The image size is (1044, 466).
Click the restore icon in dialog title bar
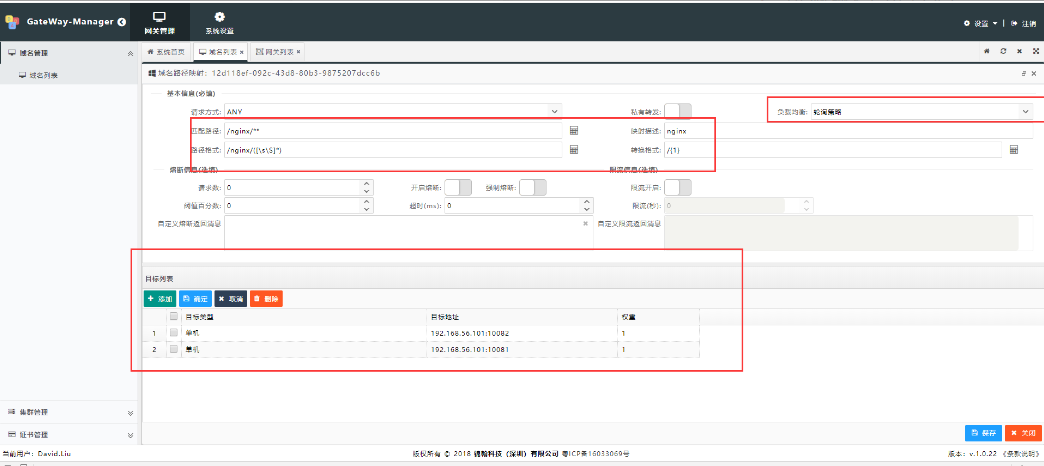[1024, 73]
